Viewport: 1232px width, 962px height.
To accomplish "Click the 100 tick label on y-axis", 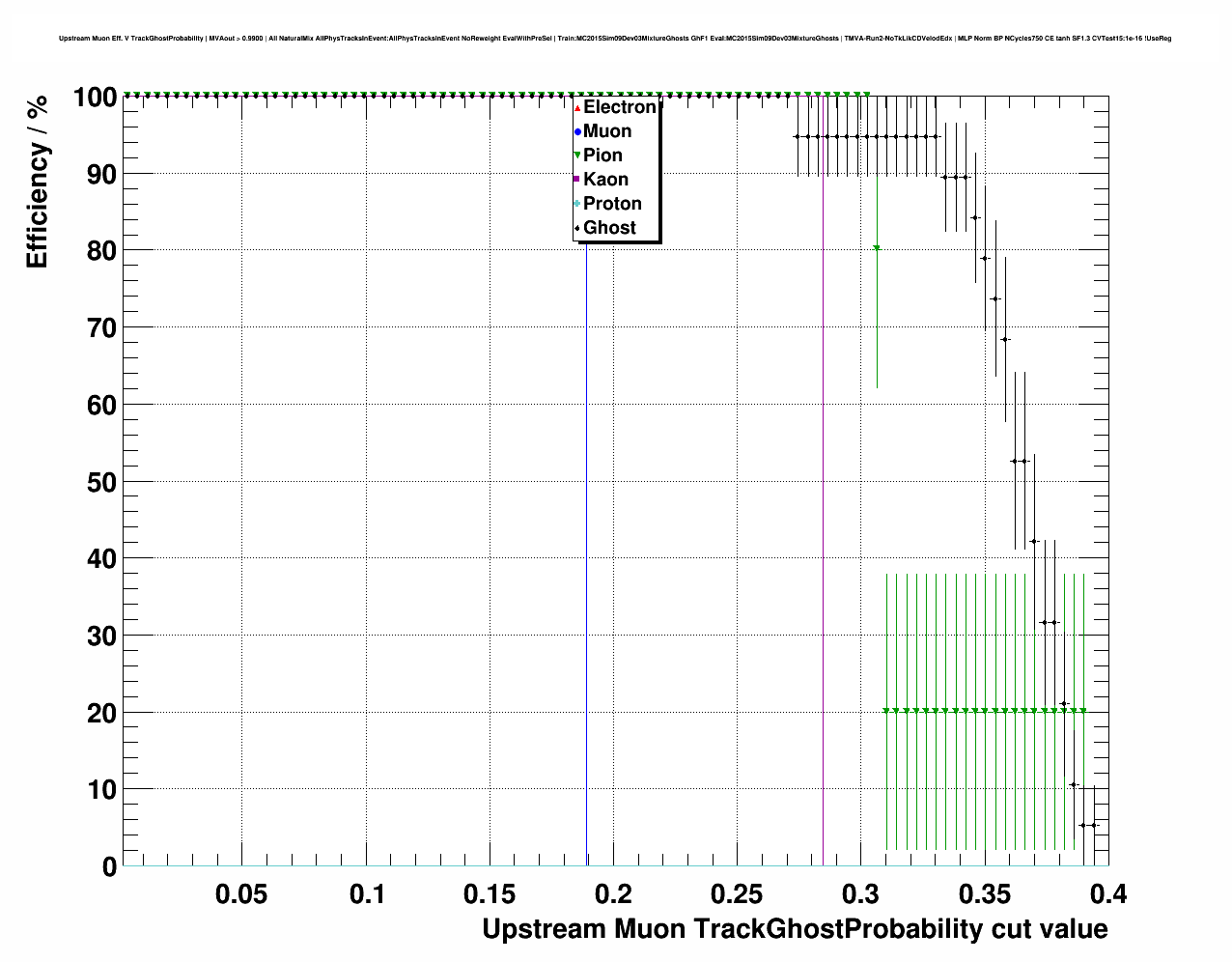I will pos(95,98).
